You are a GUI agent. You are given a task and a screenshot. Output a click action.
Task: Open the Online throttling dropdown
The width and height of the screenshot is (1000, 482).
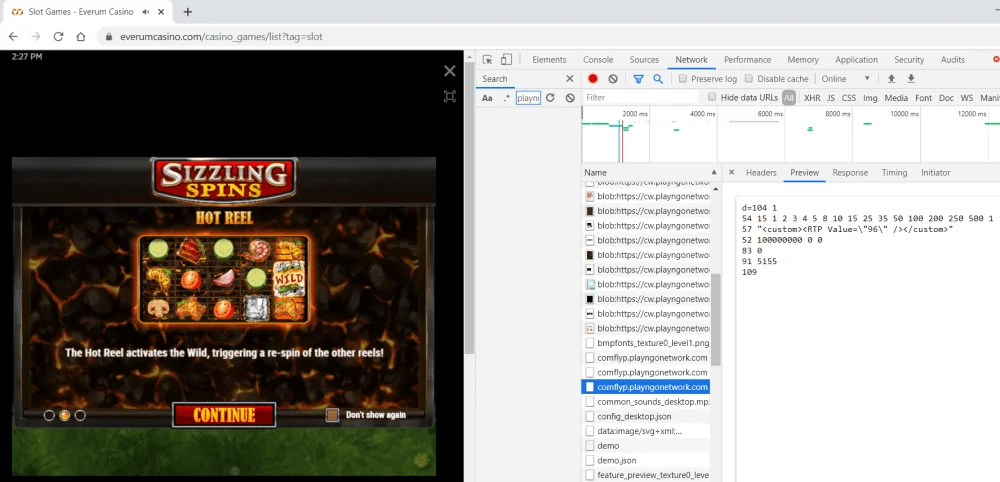pos(846,79)
